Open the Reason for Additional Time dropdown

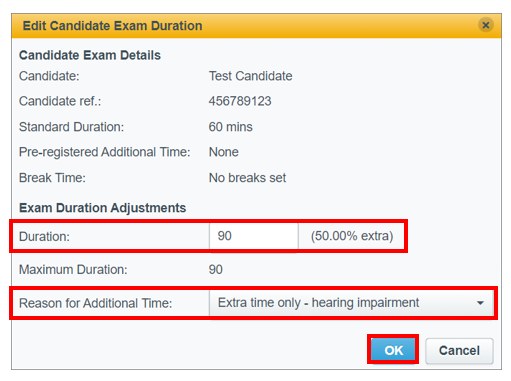[x=351, y=303]
